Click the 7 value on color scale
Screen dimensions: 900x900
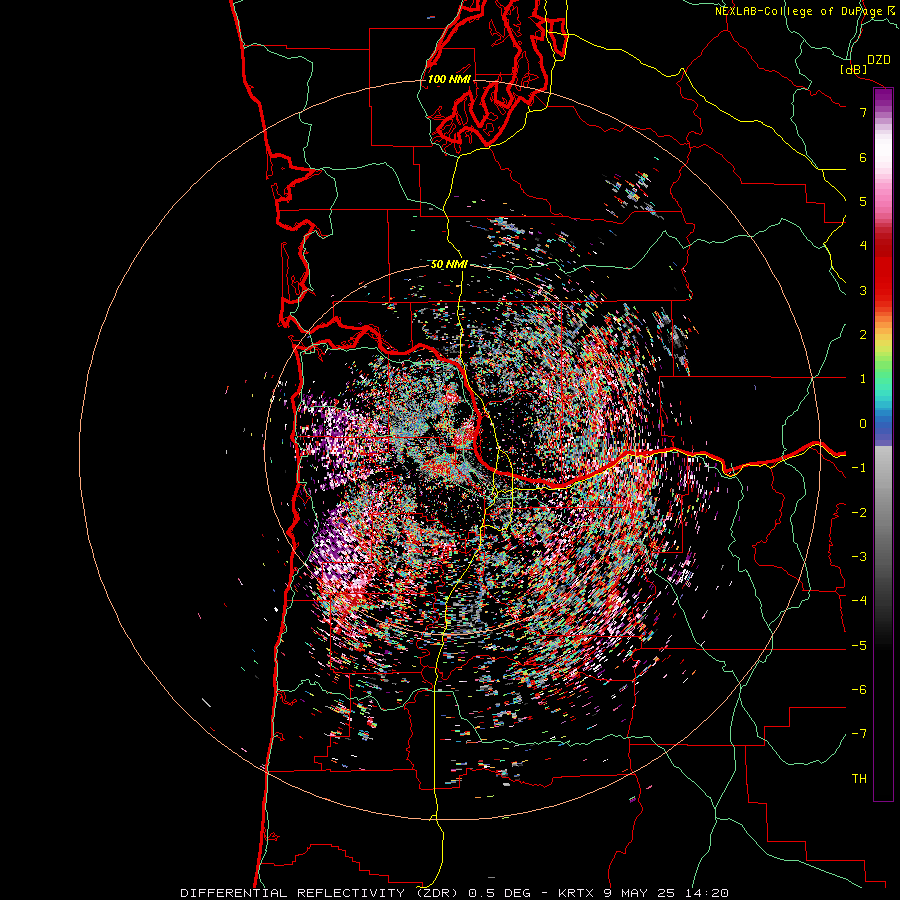pyautogui.click(x=863, y=112)
